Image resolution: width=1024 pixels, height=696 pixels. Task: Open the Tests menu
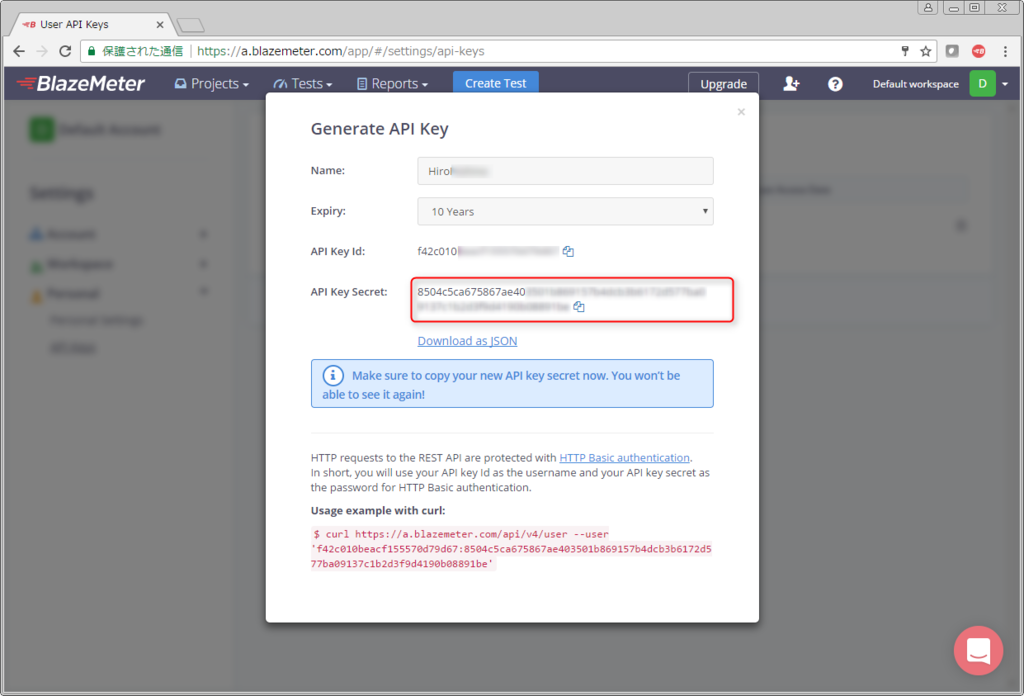tap(303, 84)
